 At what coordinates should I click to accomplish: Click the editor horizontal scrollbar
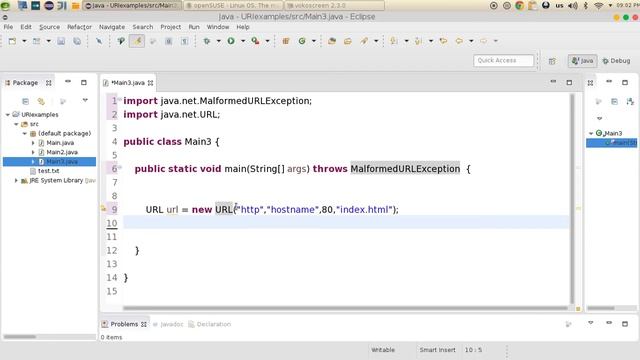click(x=345, y=308)
